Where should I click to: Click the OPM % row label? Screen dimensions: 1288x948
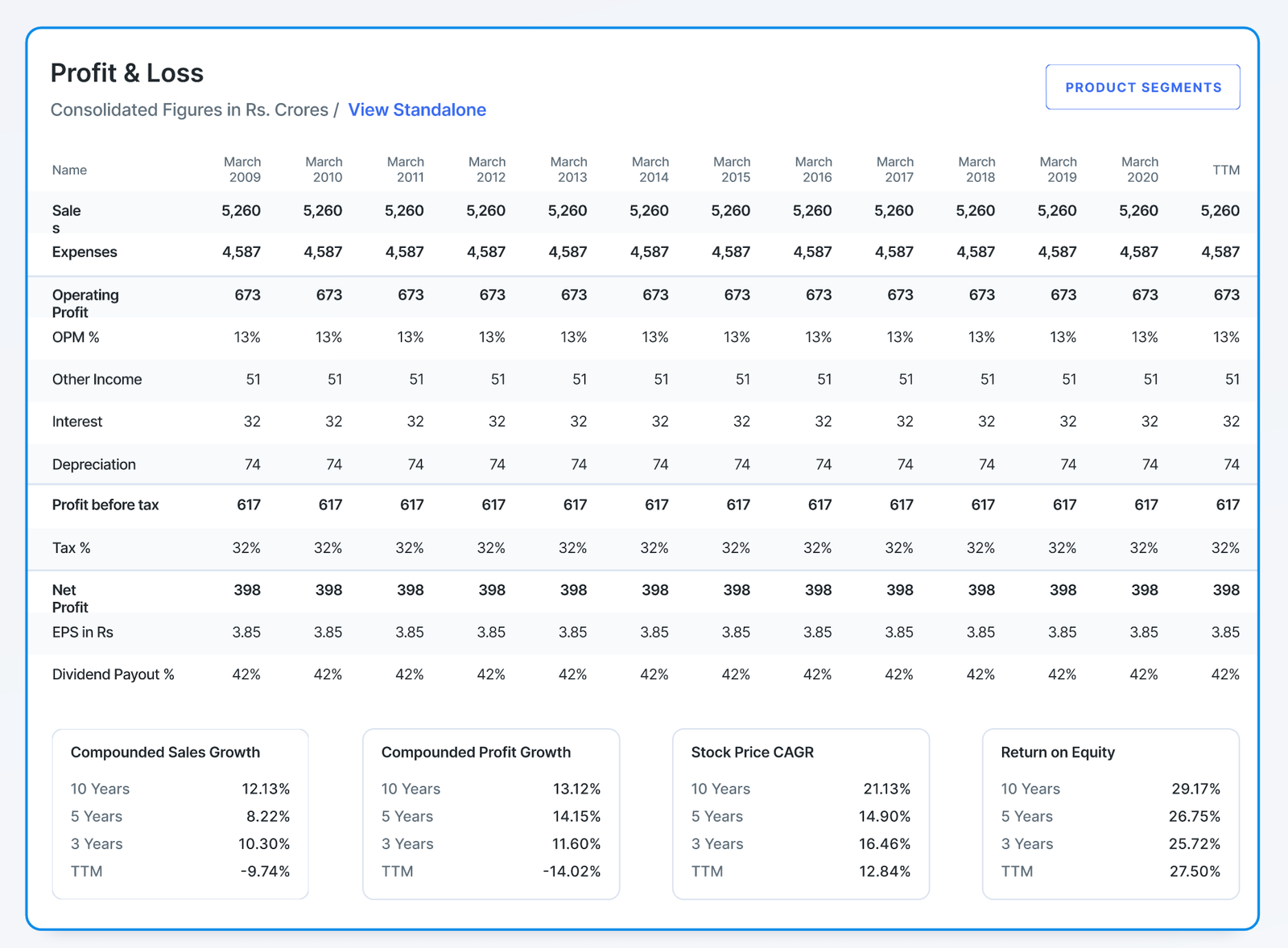point(76,337)
